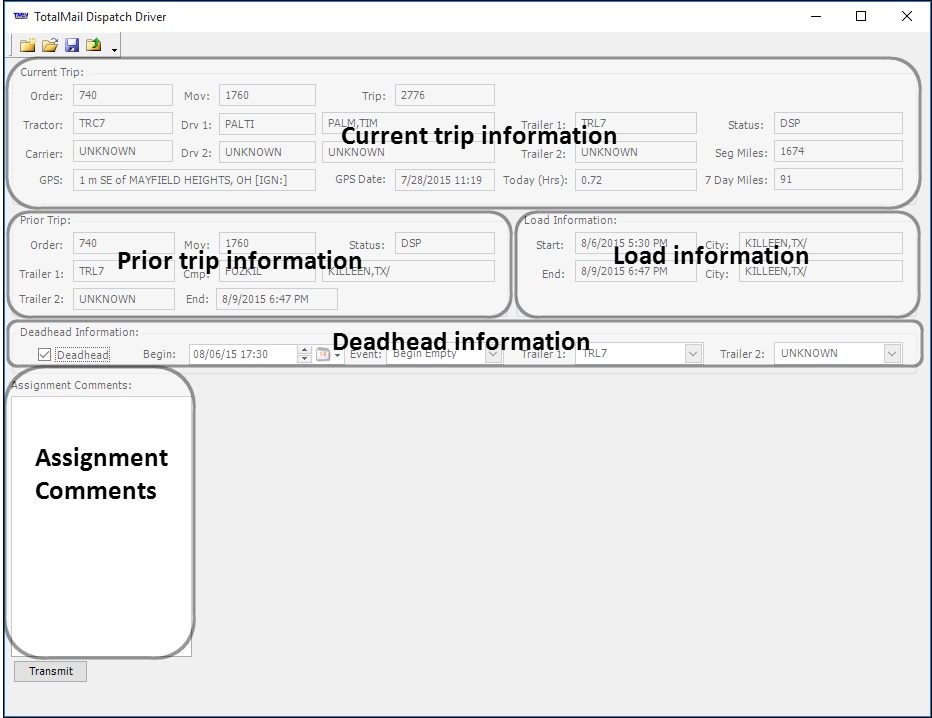
Task: Expand the Deadhead Trailer 2 dropdown
Action: 892,354
